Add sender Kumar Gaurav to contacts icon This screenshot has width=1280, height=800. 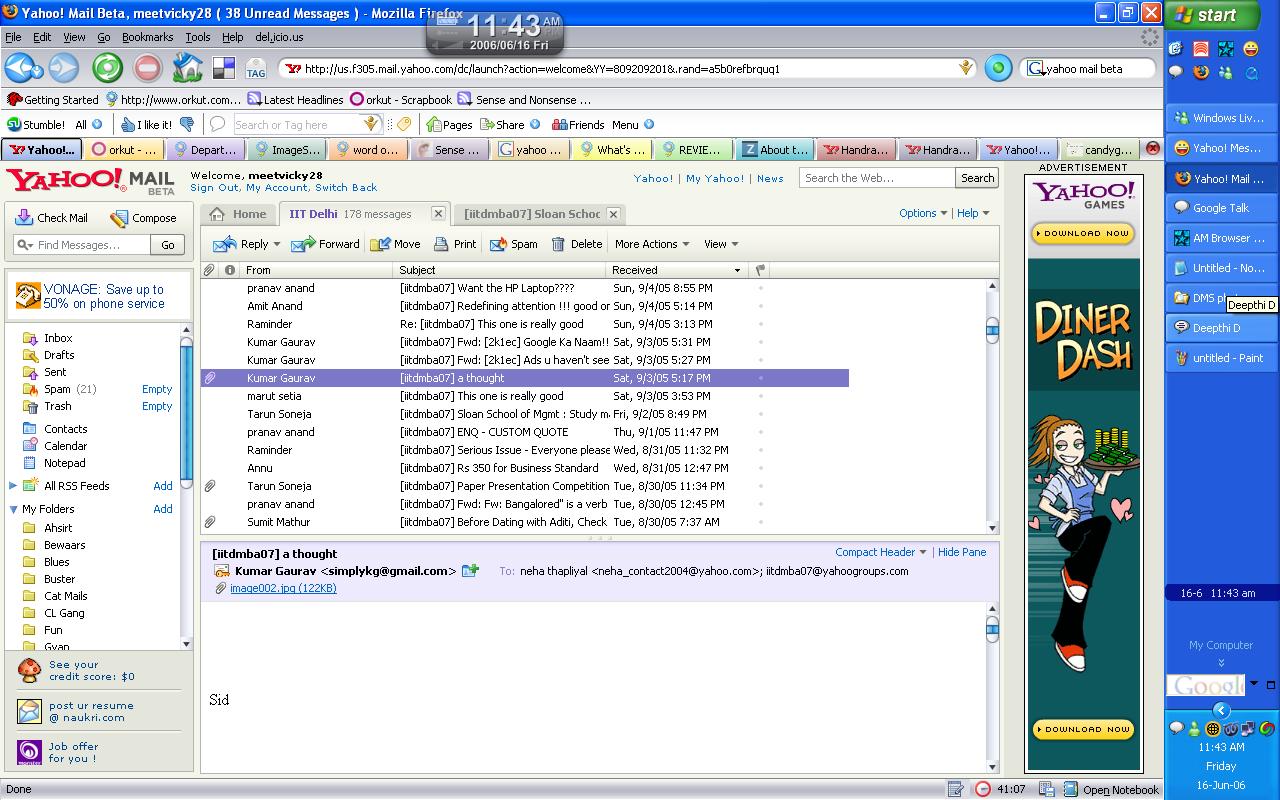(470, 571)
